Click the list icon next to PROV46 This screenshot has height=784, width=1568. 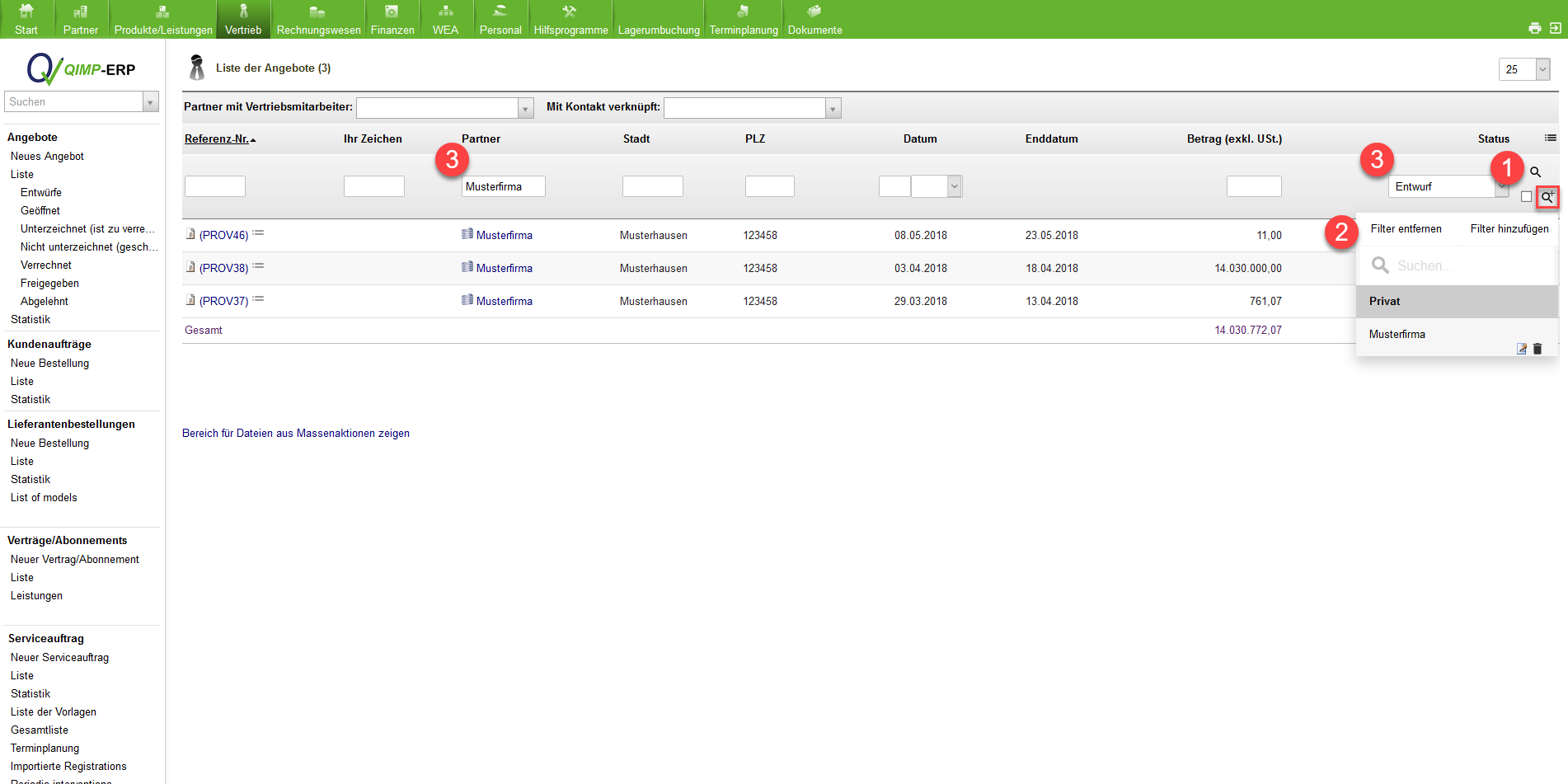[258, 234]
